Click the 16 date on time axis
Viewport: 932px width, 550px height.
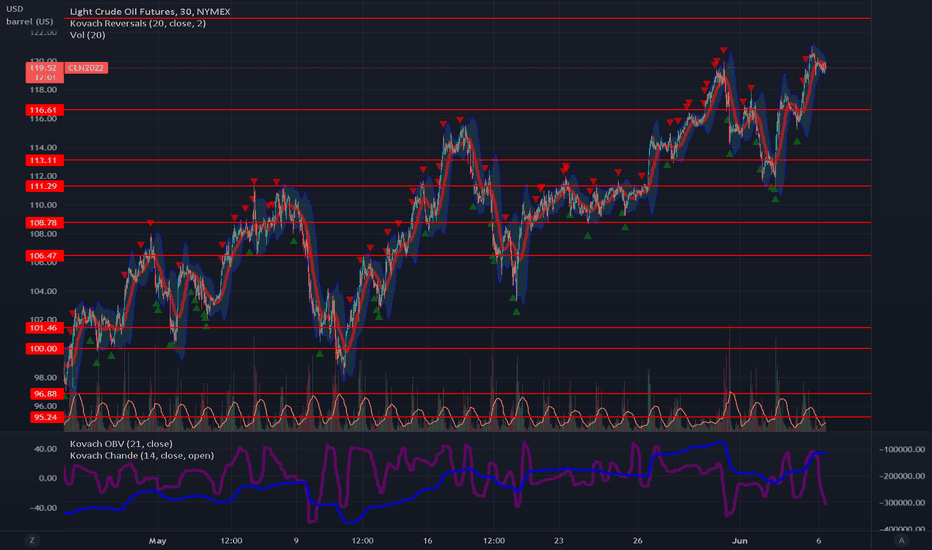pos(427,540)
